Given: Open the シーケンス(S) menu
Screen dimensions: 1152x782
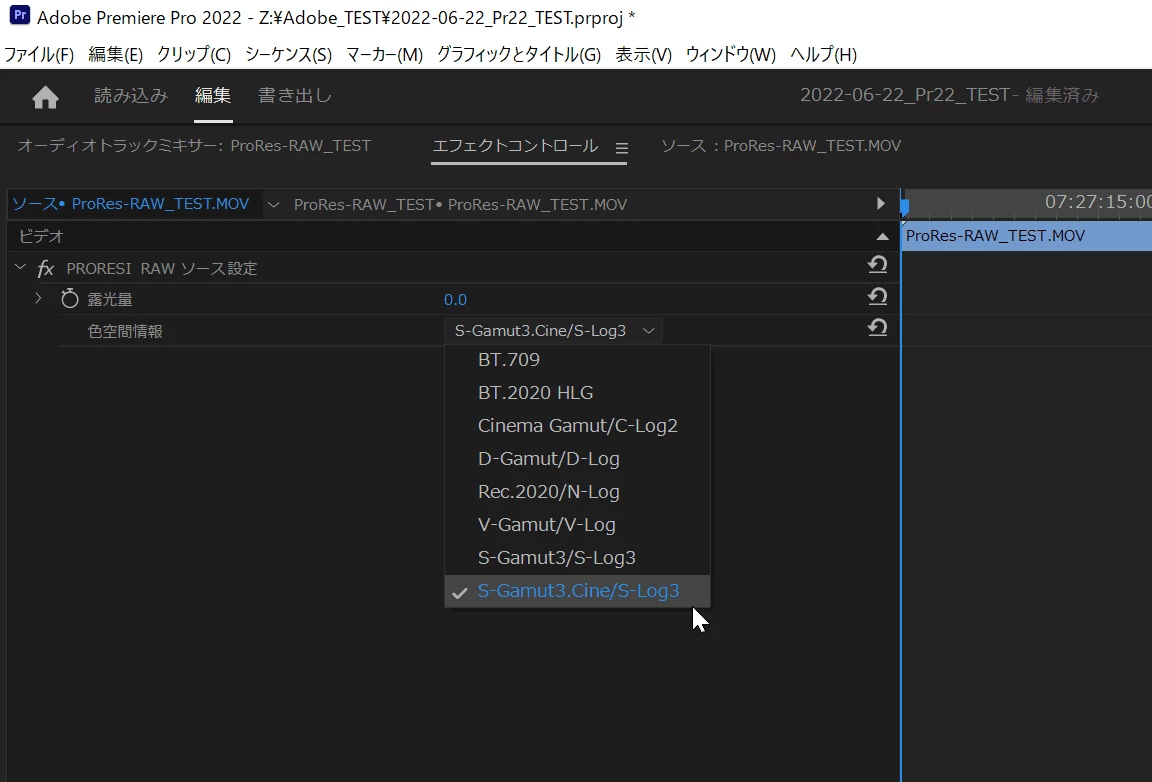Looking at the screenshot, I should (x=288, y=54).
